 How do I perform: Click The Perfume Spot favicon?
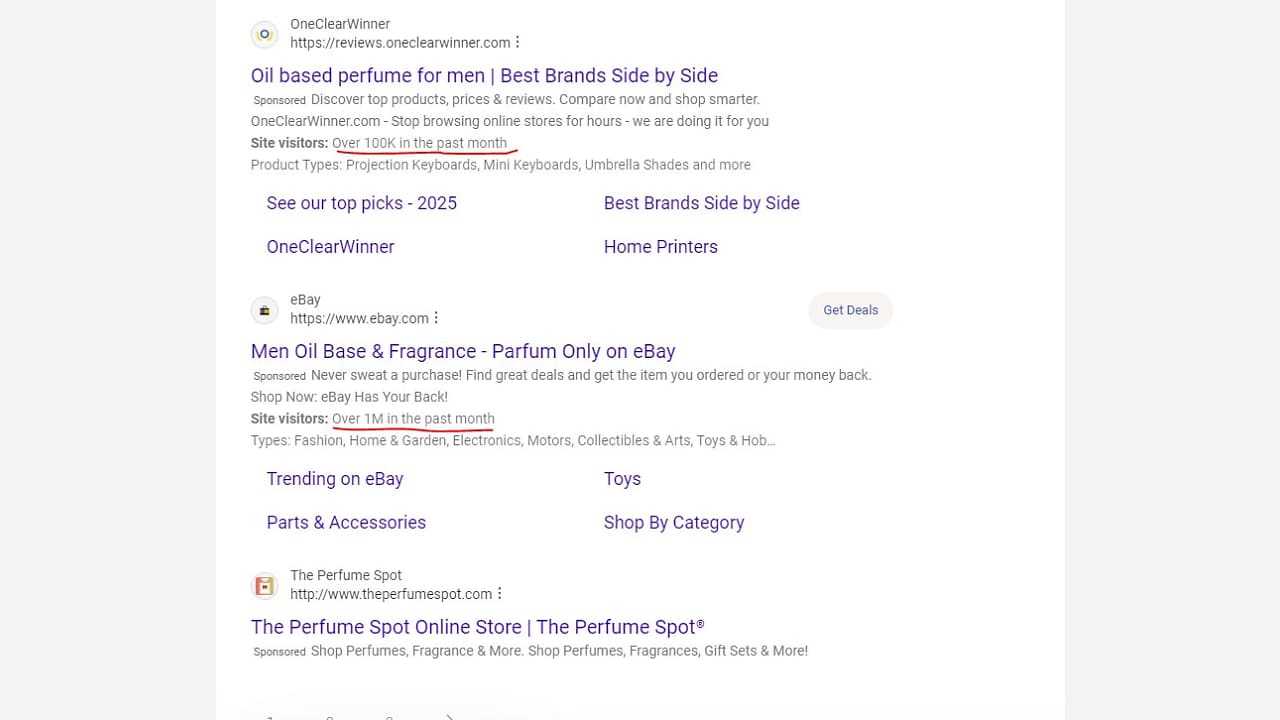click(264, 586)
